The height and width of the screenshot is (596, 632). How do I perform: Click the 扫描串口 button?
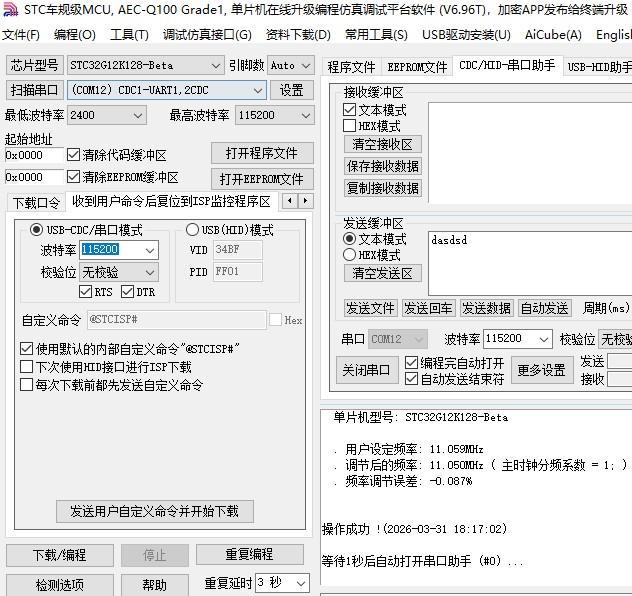click(35, 90)
